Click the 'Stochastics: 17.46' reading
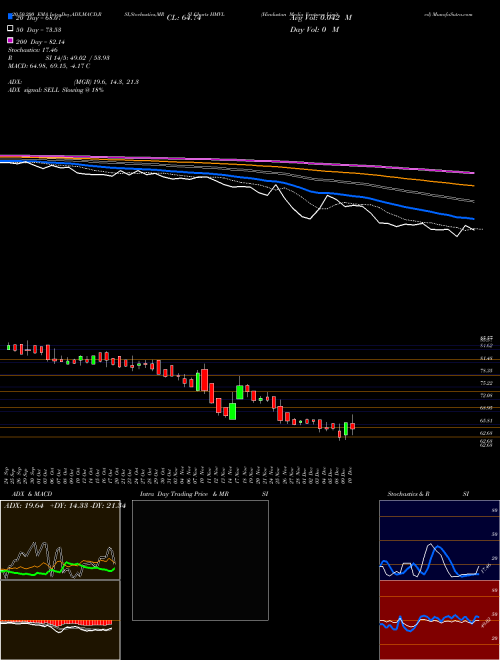500x660 pixels. click(x=33, y=50)
